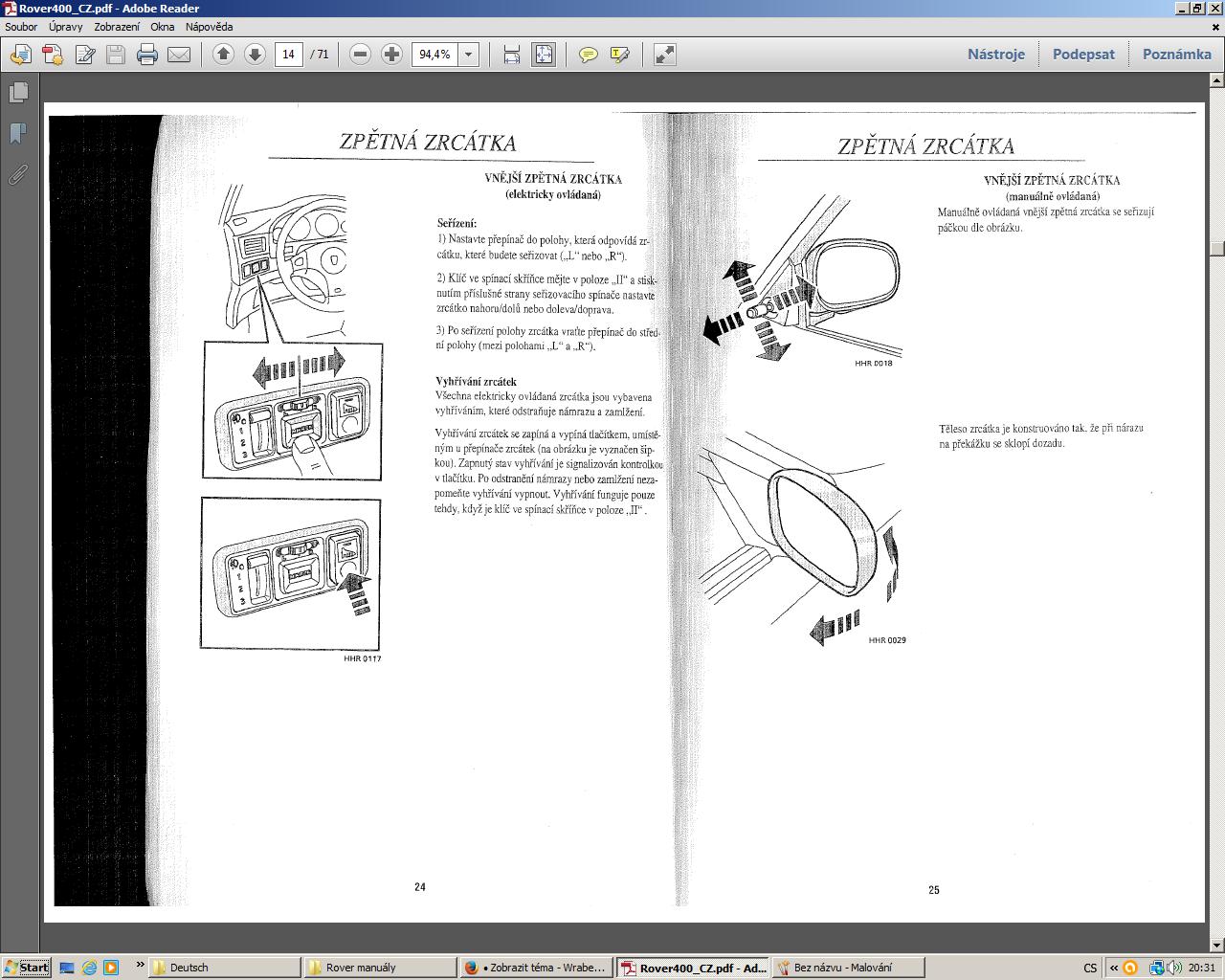This screenshot has width=1225, height=980.
Task: Add a sticky note comment
Action: click(x=589, y=55)
